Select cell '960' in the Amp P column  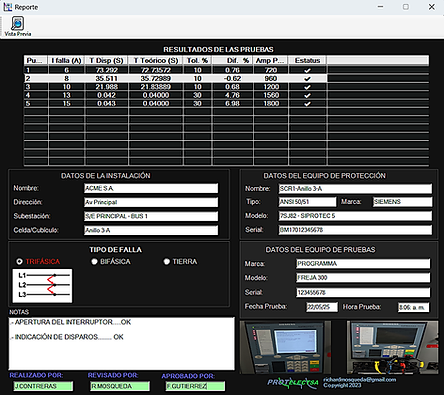[270, 79]
